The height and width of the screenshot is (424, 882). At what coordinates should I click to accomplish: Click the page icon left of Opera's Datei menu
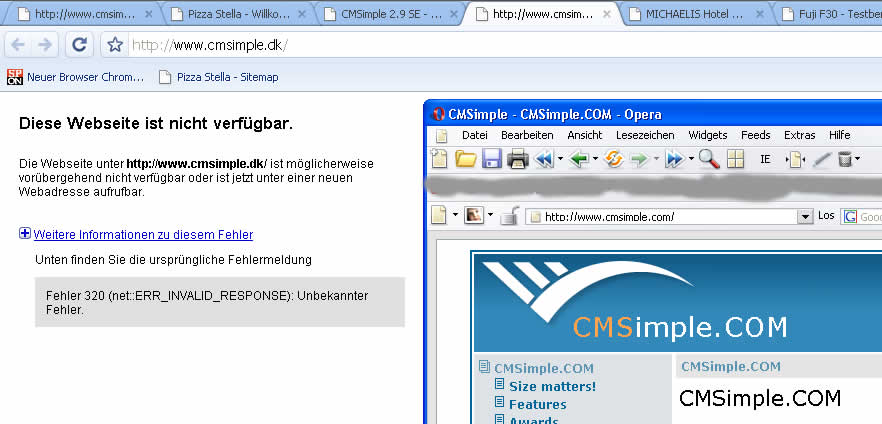(x=442, y=136)
